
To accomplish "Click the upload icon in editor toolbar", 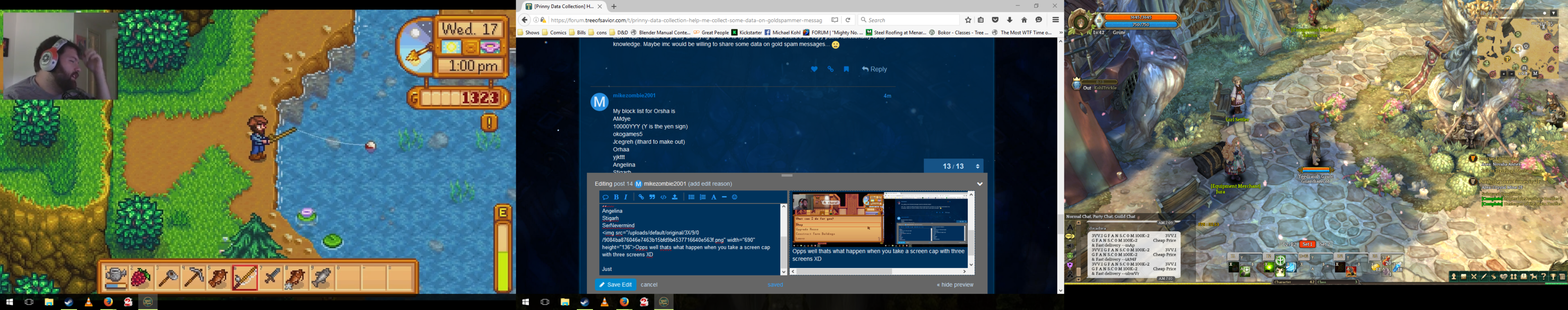I will [x=675, y=197].
